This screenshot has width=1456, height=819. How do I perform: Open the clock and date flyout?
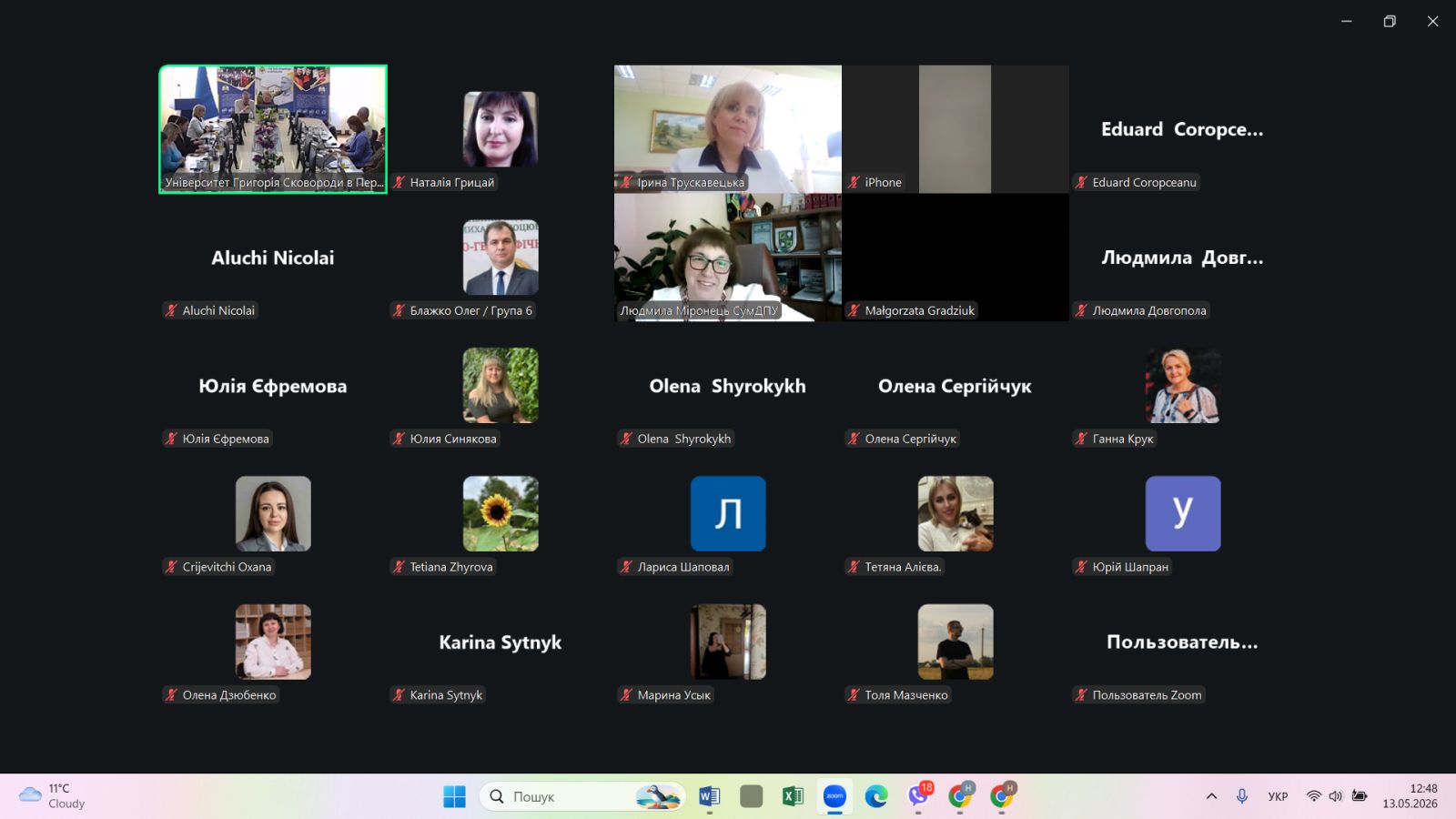coord(1410,796)
